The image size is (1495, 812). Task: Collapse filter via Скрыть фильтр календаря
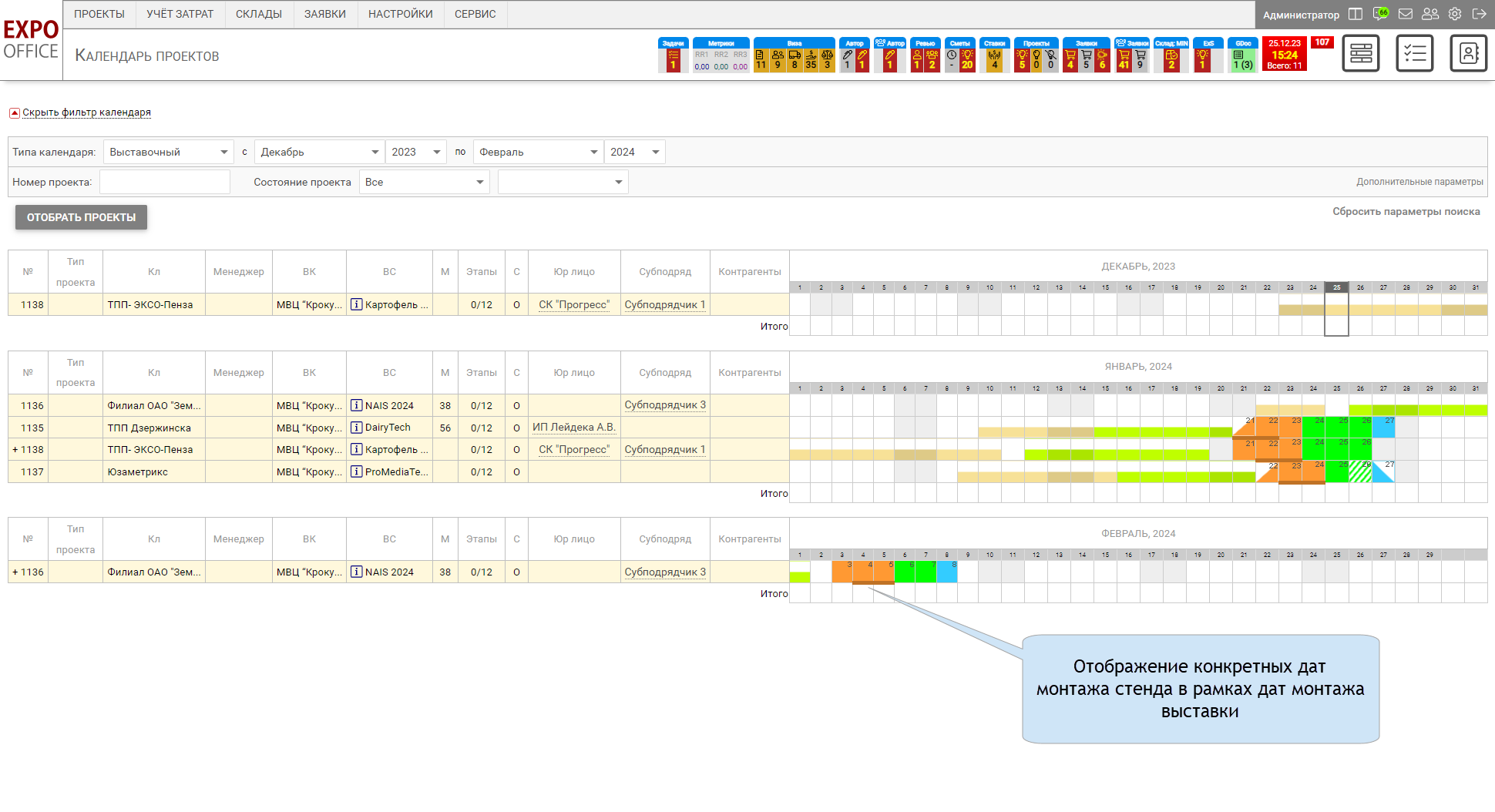pos(86,112)
